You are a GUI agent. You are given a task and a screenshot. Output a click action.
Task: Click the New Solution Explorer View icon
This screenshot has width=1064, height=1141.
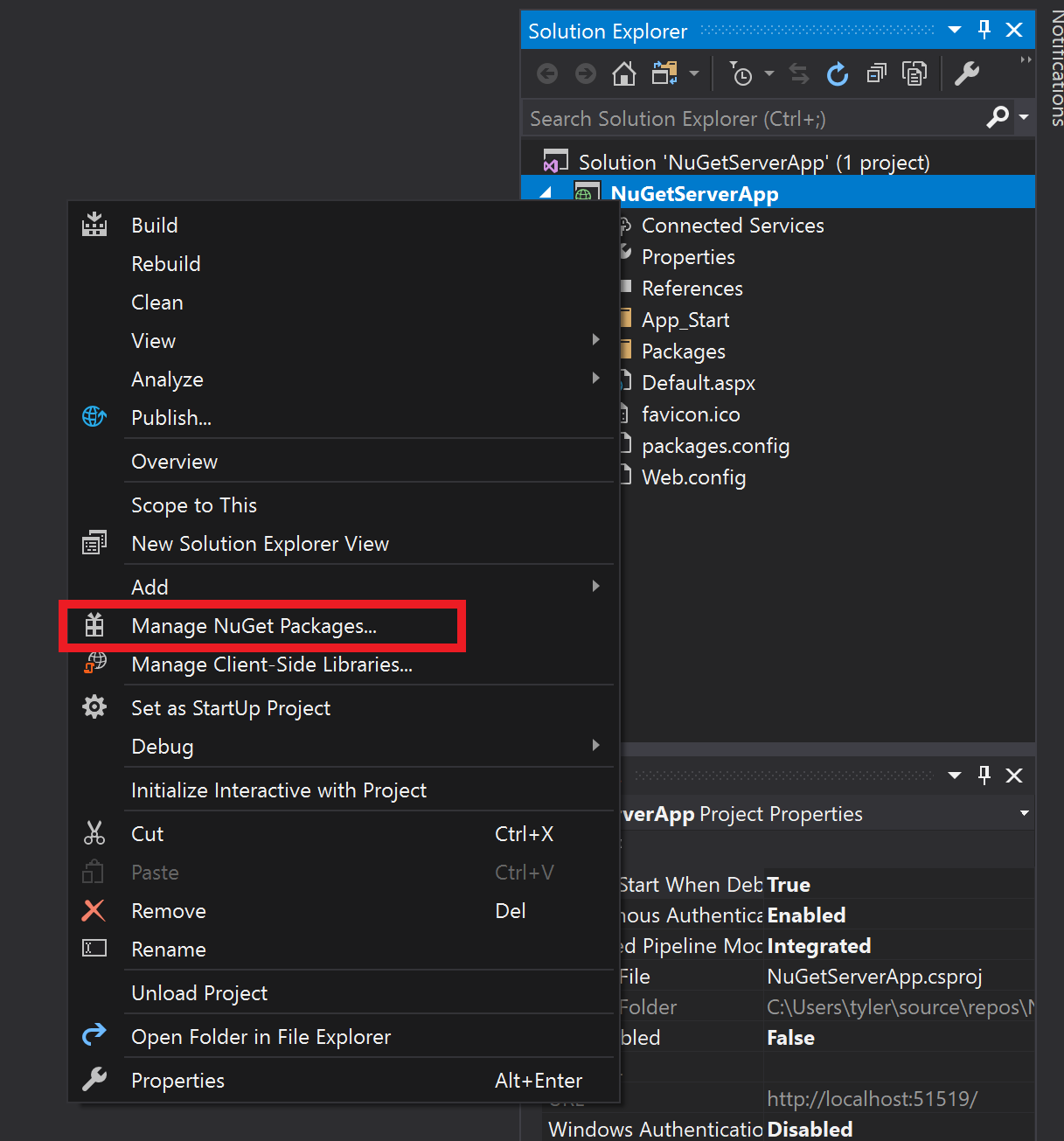point(94,543)
